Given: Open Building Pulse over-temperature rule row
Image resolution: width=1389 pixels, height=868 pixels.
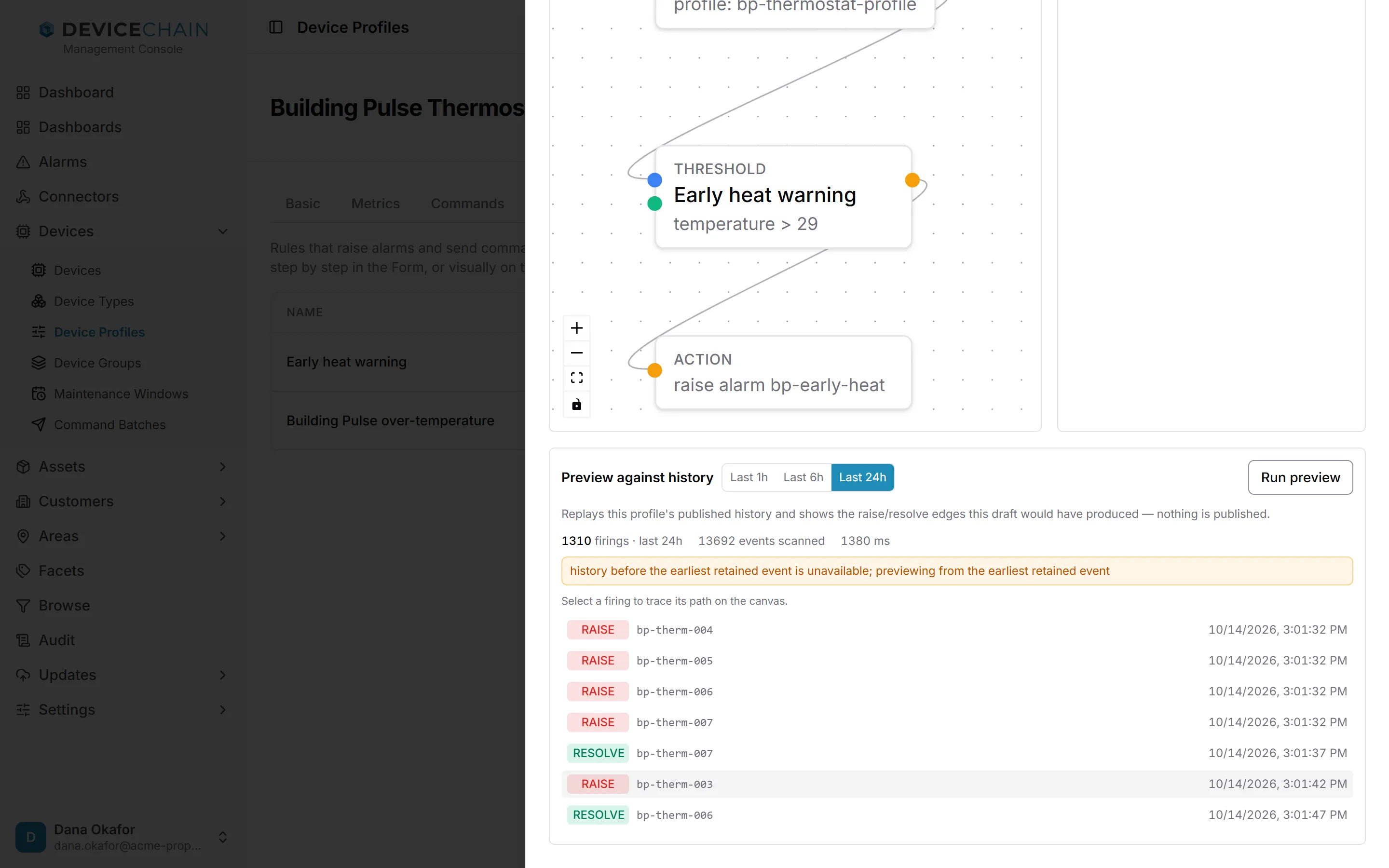Looking at the screenshot, I should click(397, 421).
